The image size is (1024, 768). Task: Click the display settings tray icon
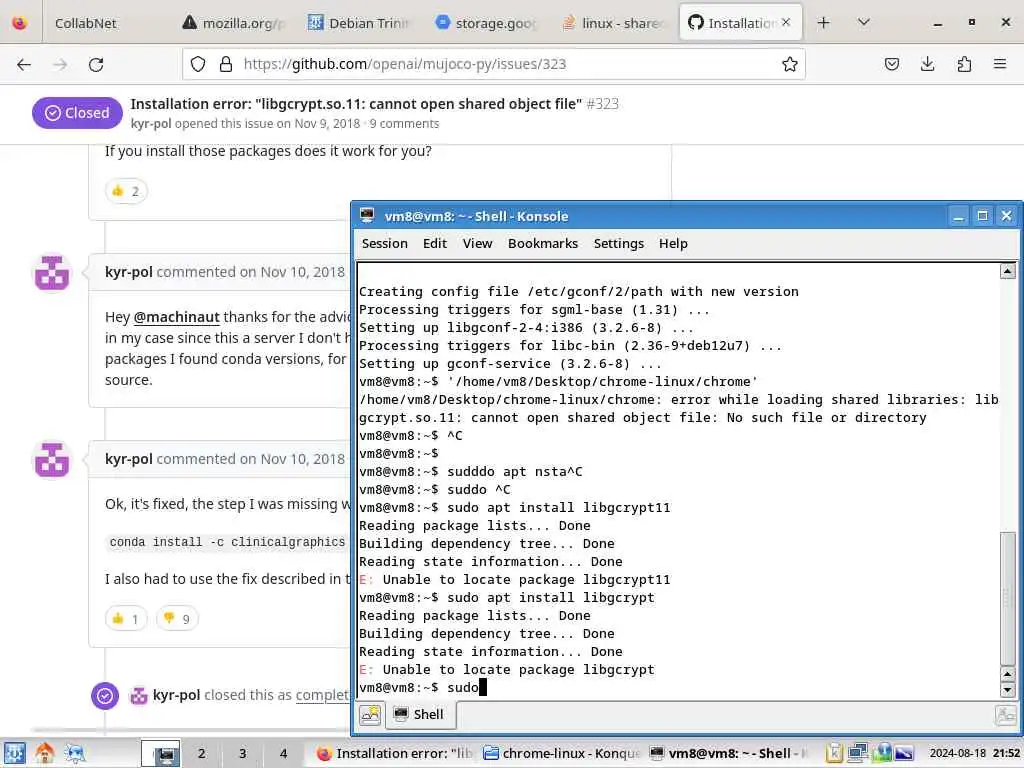click(x=904, y=754)
